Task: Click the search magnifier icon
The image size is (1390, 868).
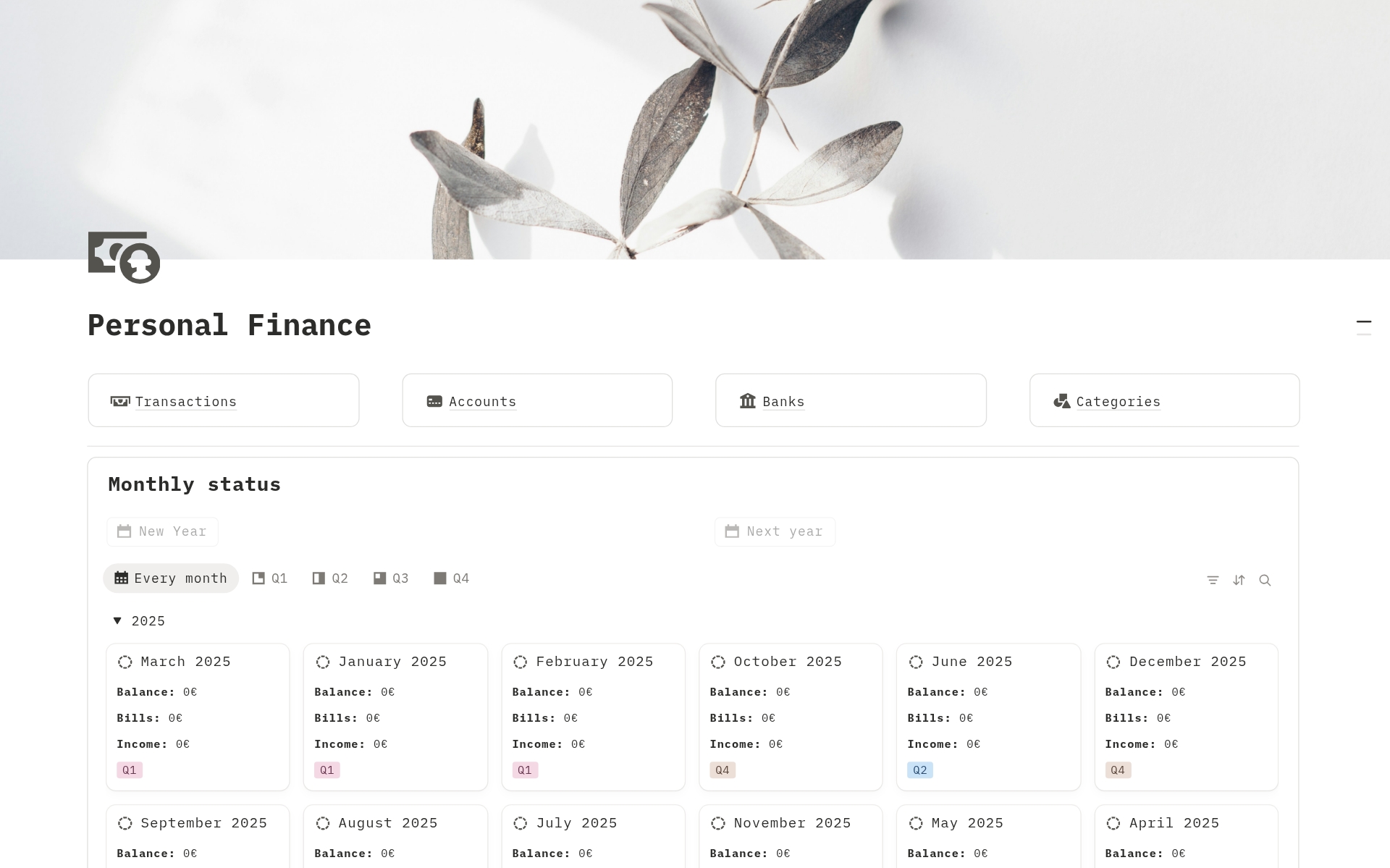Action: tap(1265, 580)
